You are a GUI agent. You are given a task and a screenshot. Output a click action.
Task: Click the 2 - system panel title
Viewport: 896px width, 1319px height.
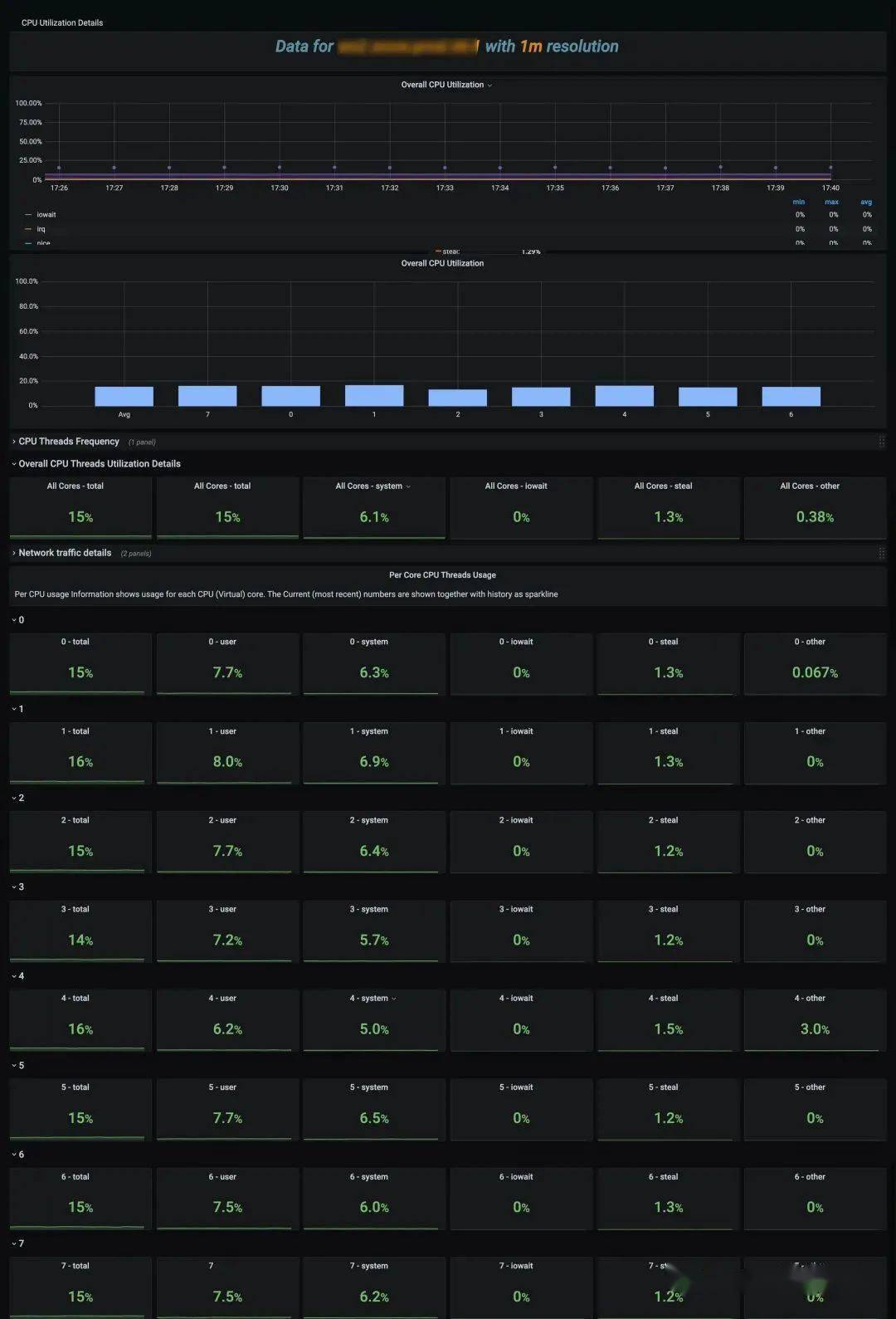click(369, 821)
